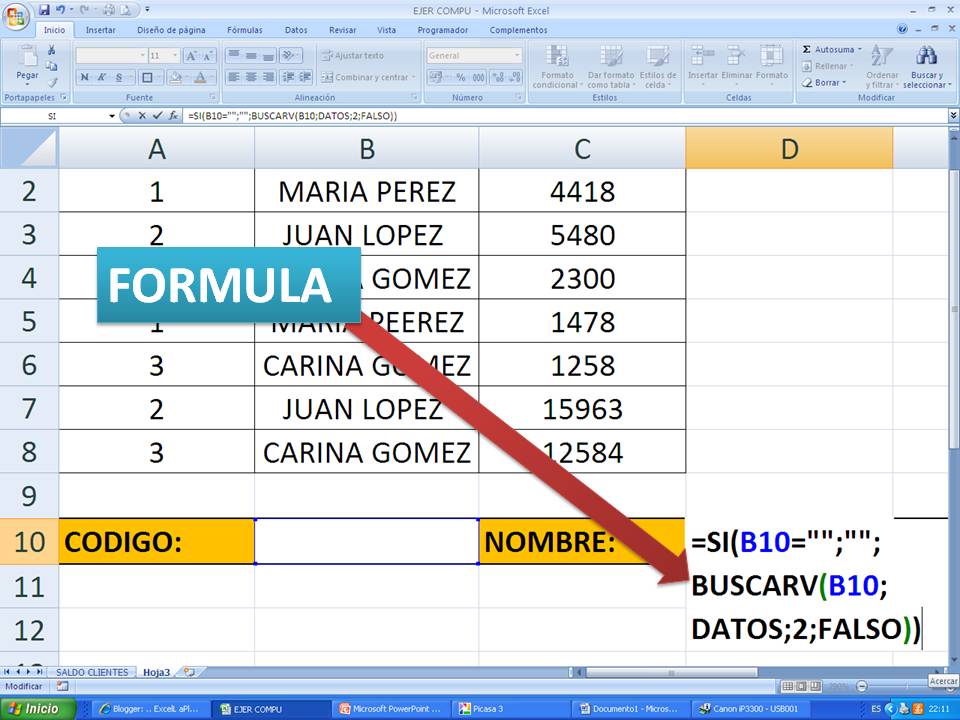Confirm the formula with the checkmark
The width and height of the screenshot is (960, 720).
157,115
